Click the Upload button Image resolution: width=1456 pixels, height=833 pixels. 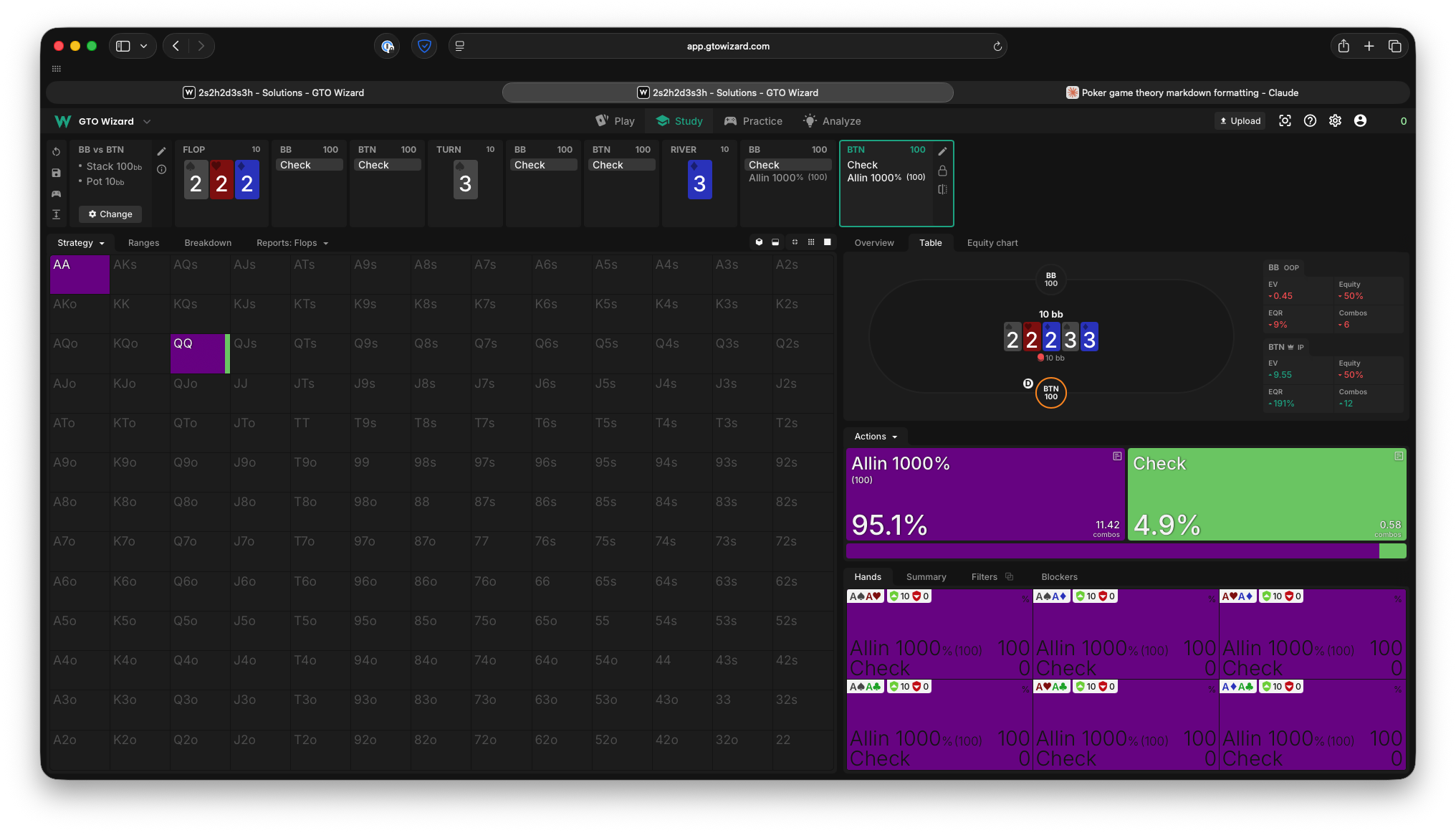click(x=1240, y=121)
